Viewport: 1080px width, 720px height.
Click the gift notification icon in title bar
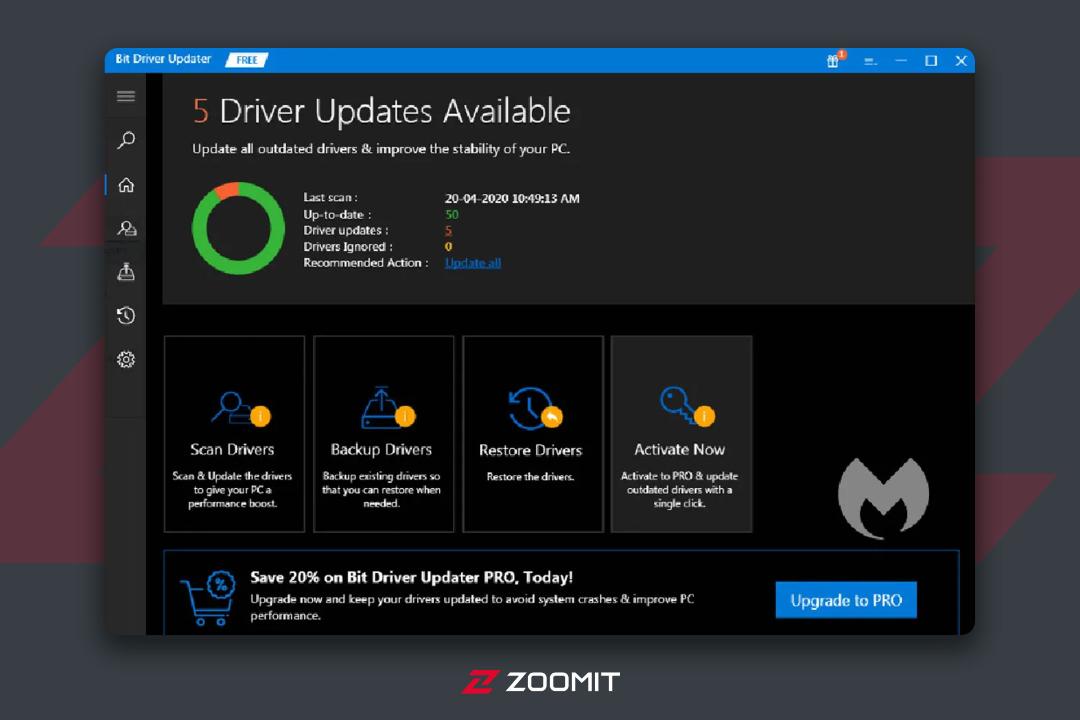coord(835,60)
